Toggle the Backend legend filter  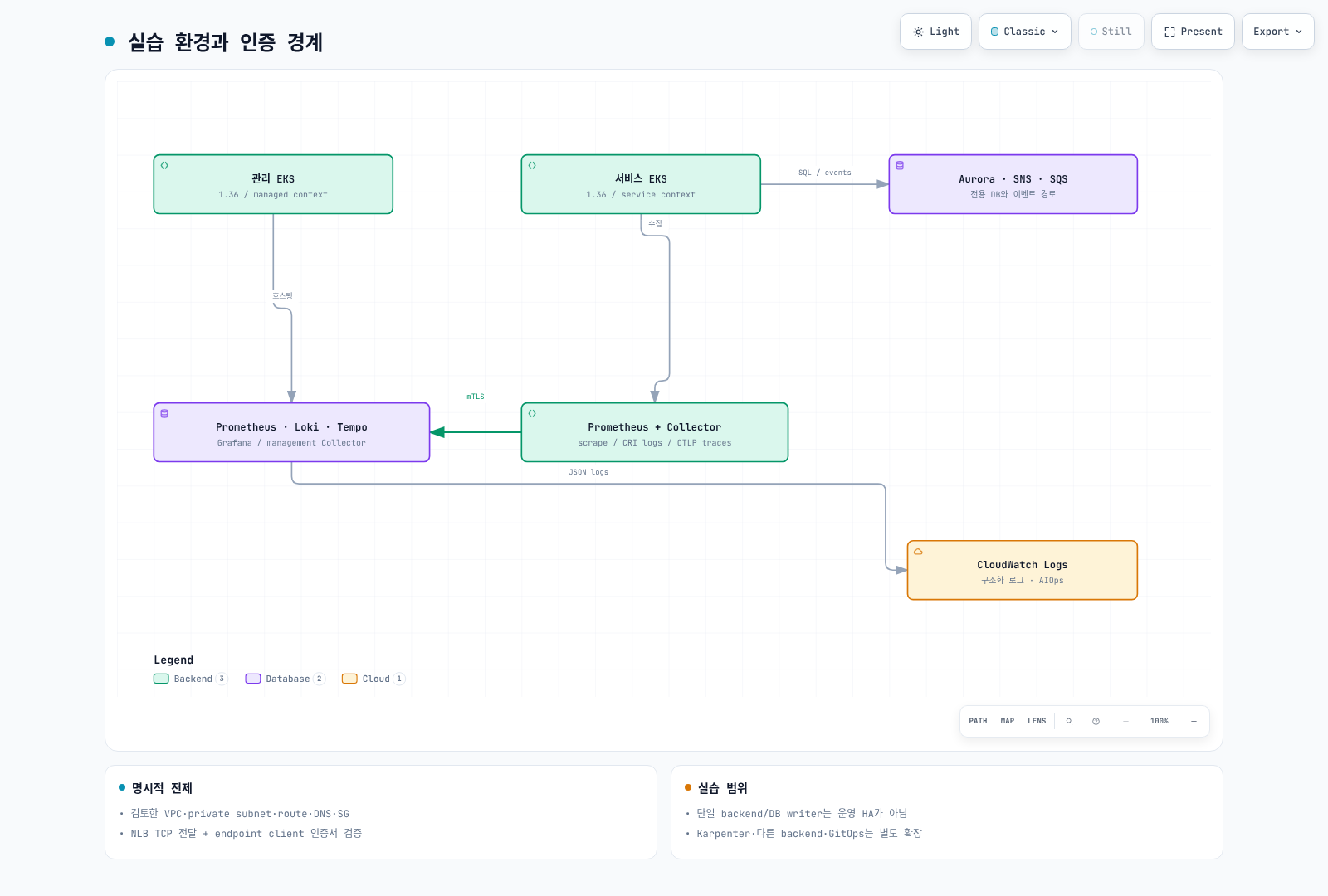[190, 679]
